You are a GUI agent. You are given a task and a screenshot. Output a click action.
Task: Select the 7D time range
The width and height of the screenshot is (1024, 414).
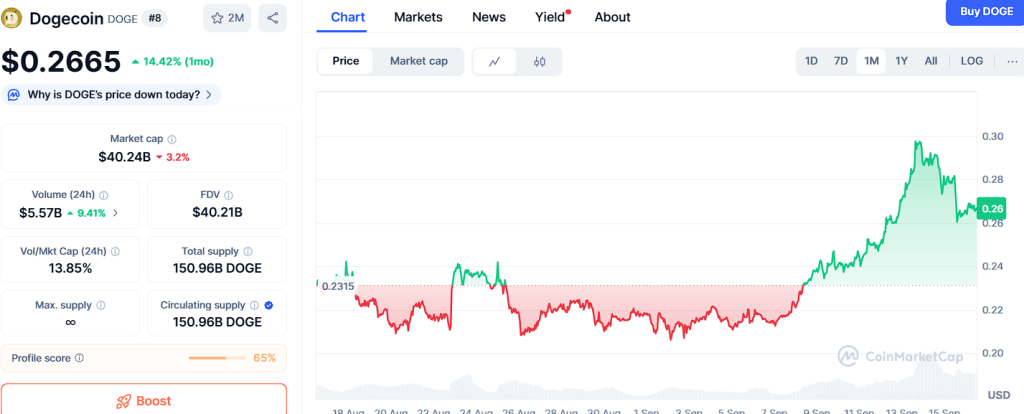pyautogui.click(x=841, y=61)
